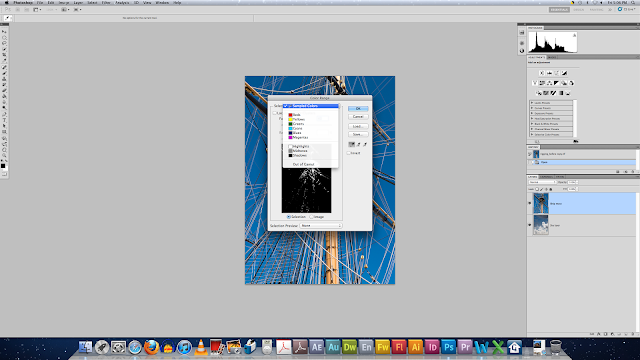Click the Brightness/Contrast adjustment icon

point(542,73)
